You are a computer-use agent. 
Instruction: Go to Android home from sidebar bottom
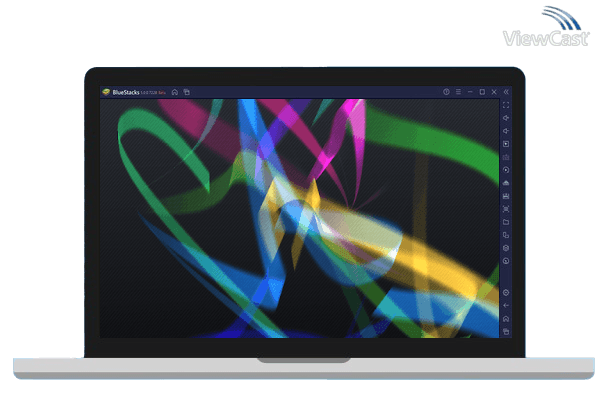[506, 319]
